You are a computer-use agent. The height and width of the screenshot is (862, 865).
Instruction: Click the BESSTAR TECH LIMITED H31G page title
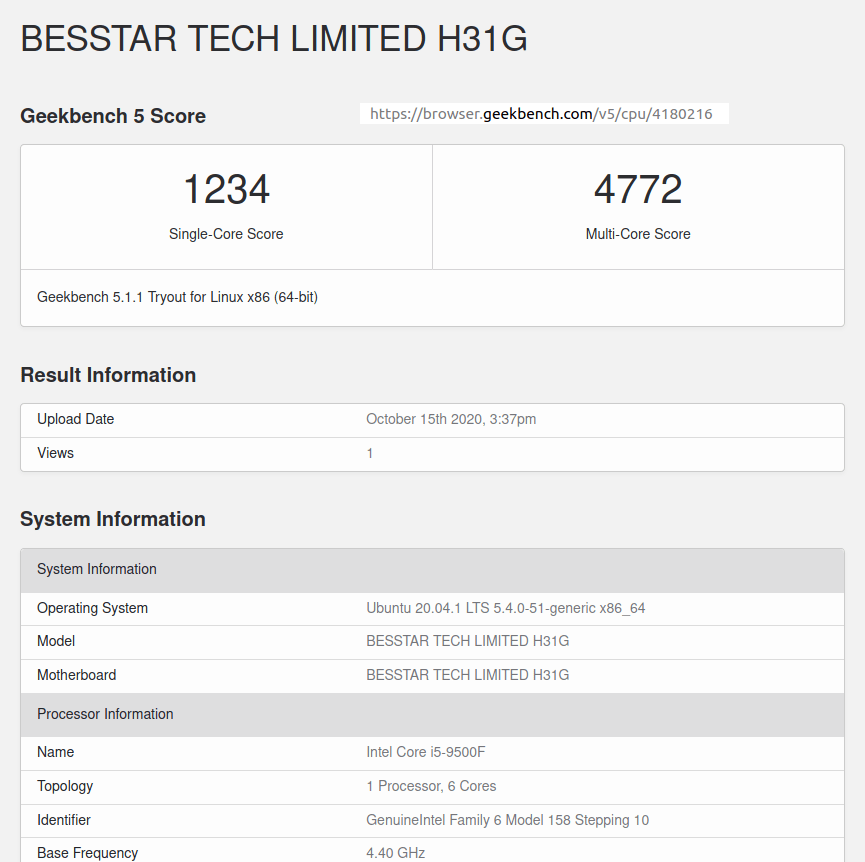274,39
